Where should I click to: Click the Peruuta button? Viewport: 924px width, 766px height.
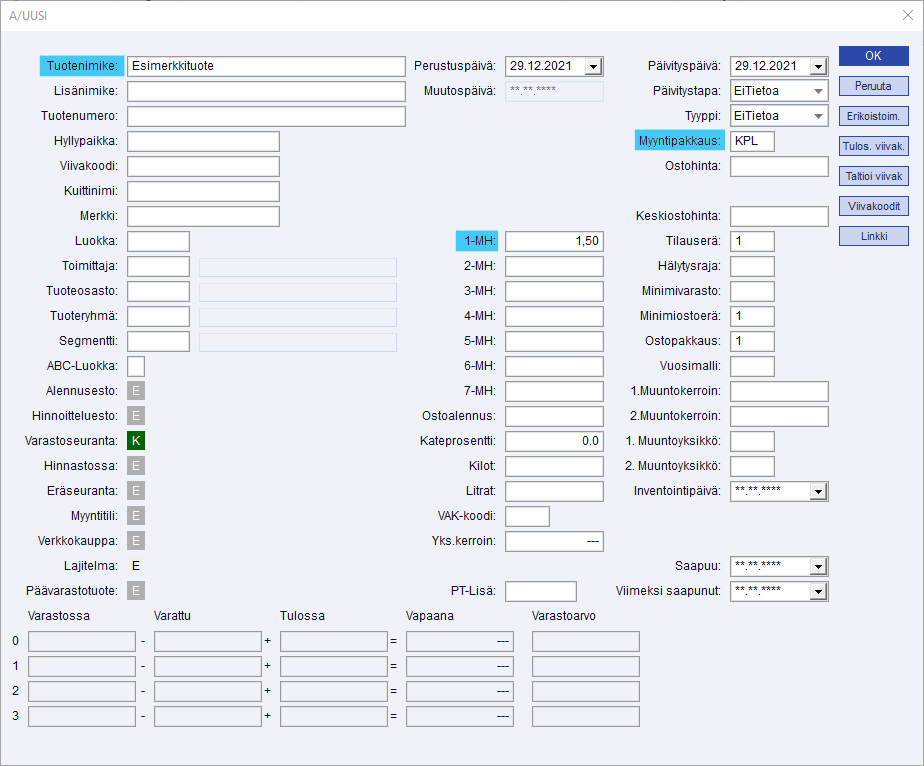(x=873, y=86)
